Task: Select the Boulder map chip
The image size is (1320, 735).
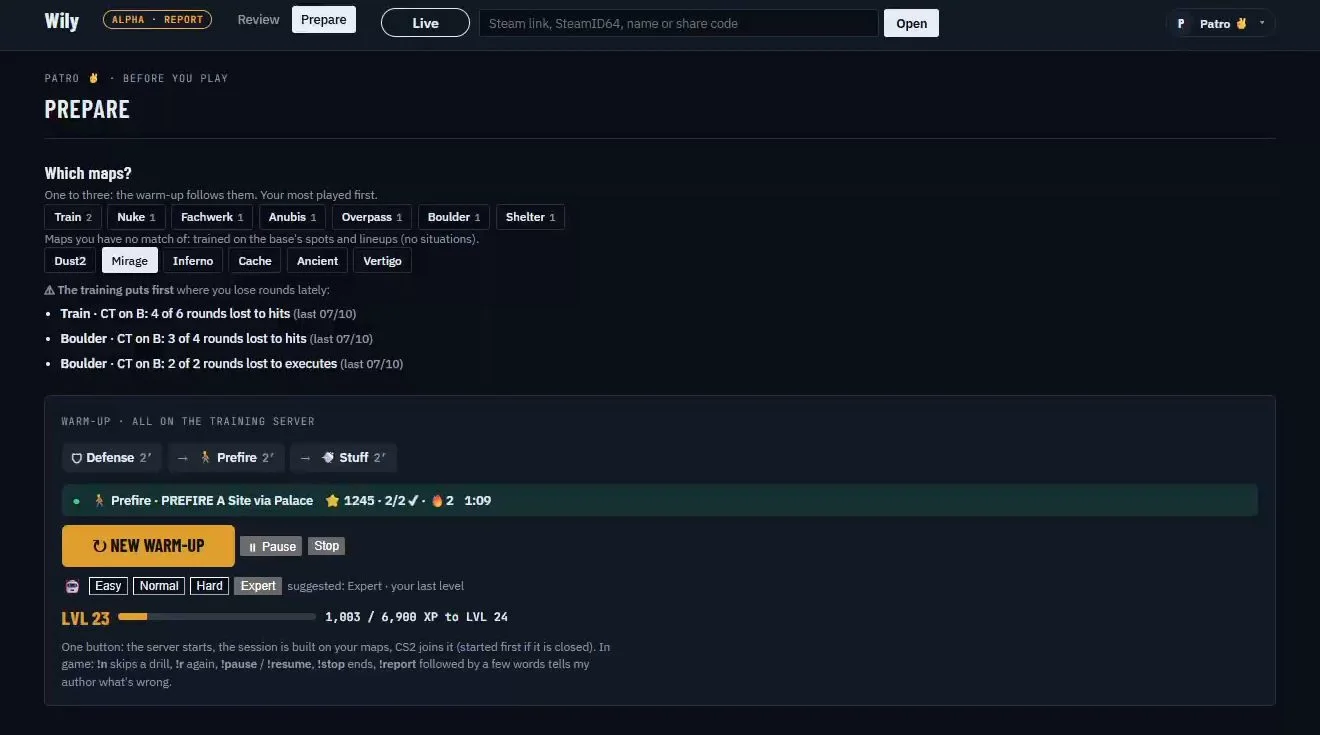Action: click(x=454, y=217)
